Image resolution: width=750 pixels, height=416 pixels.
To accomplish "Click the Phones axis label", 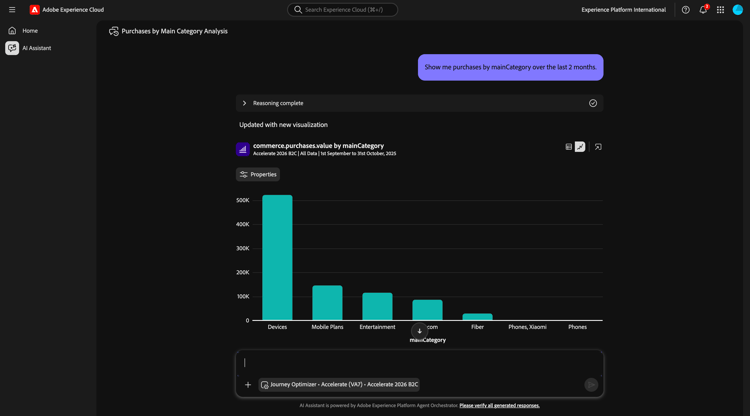I will (577, 327).
